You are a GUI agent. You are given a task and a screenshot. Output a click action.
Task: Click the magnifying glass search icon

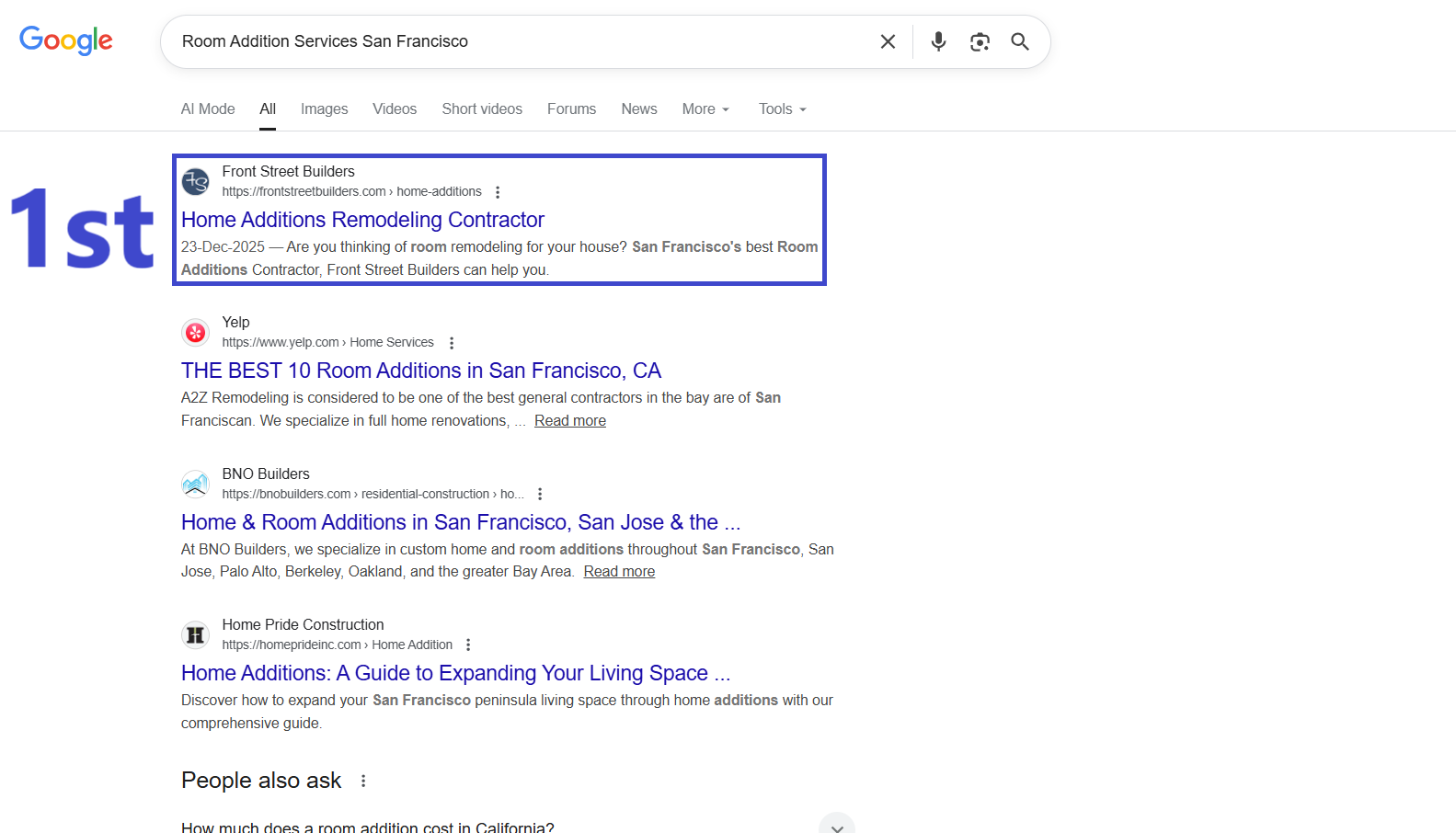tap(1020, 41)
